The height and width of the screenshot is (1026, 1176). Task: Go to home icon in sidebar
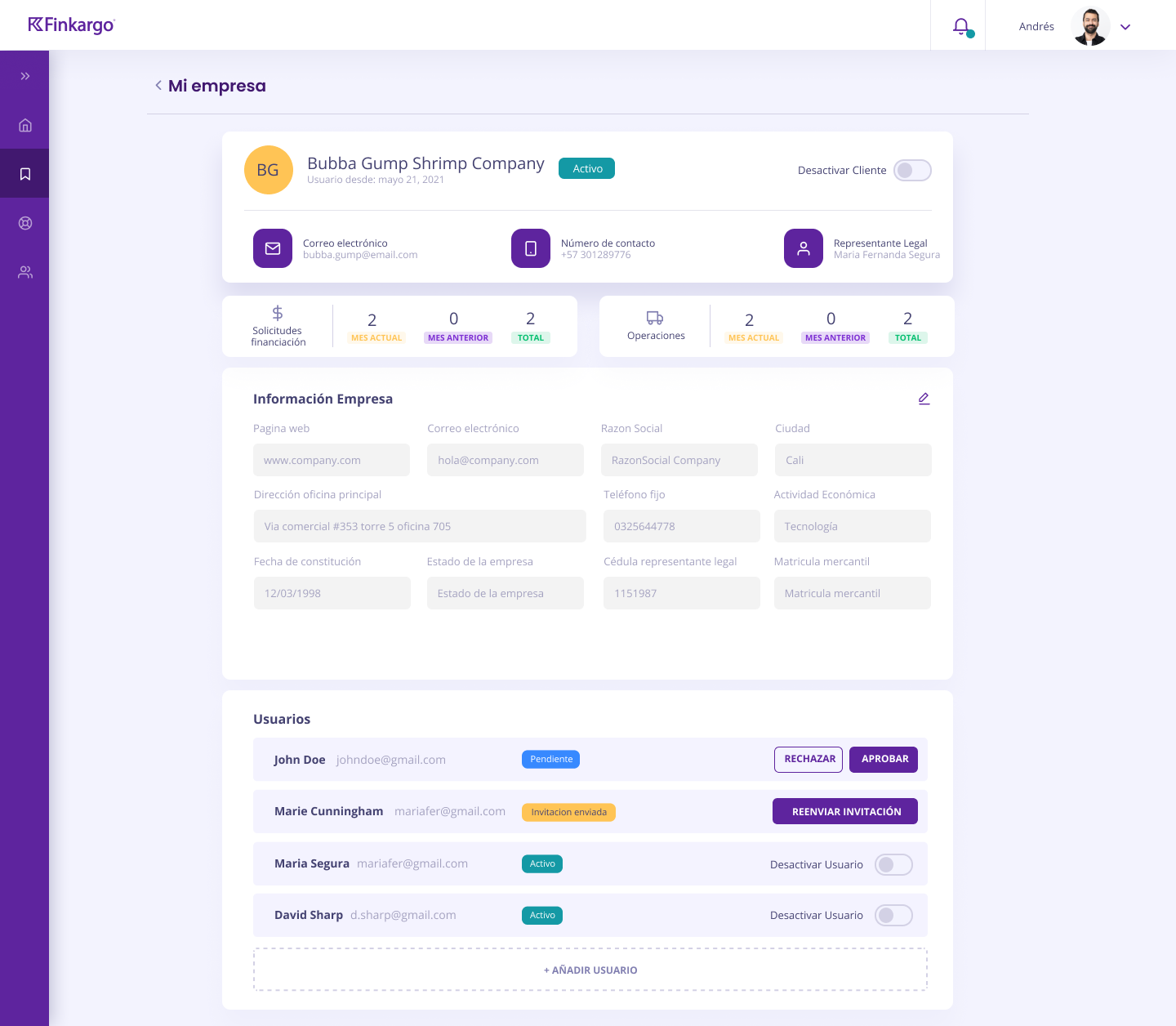point(25,125)
